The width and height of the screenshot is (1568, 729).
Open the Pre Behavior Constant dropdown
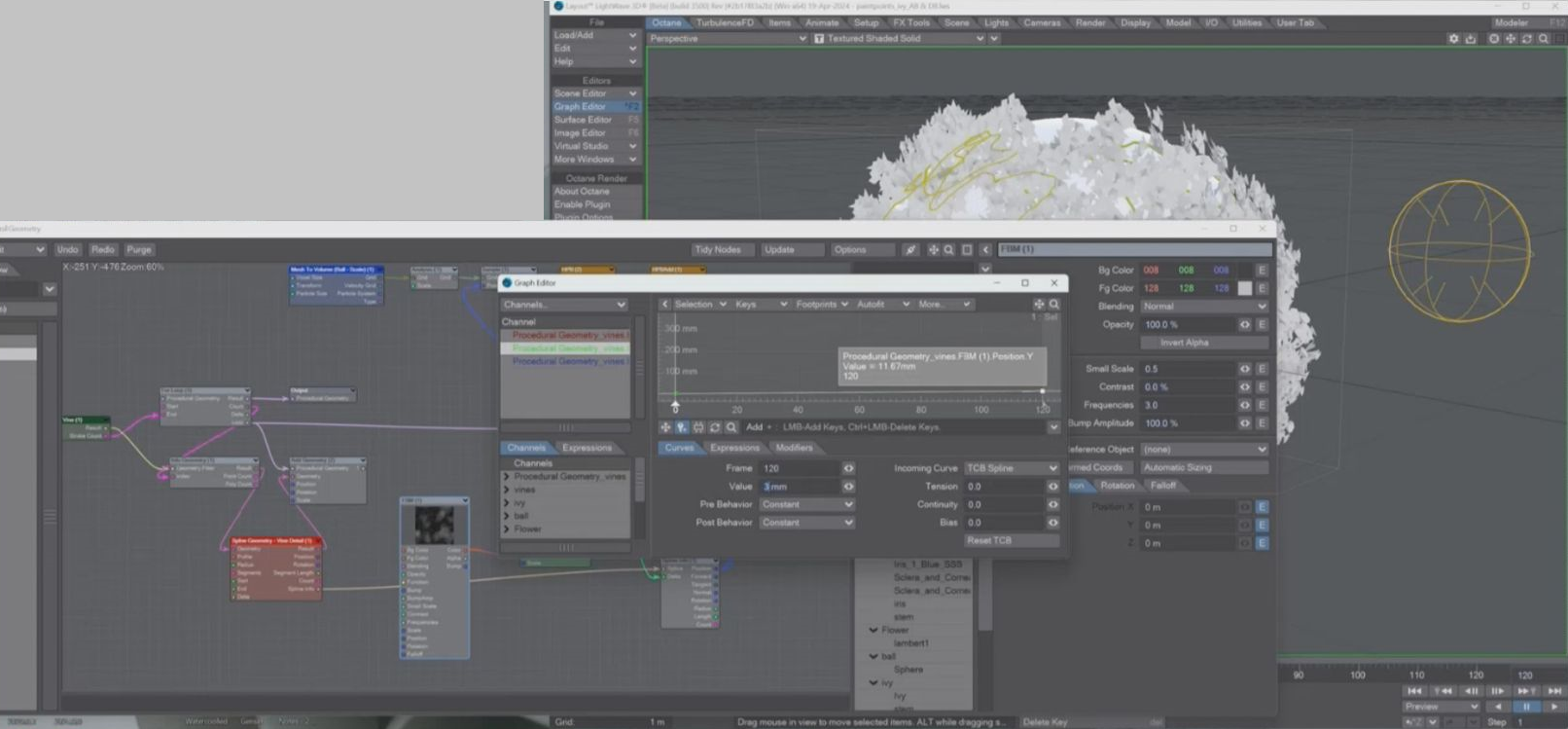(x=806, y=505)
